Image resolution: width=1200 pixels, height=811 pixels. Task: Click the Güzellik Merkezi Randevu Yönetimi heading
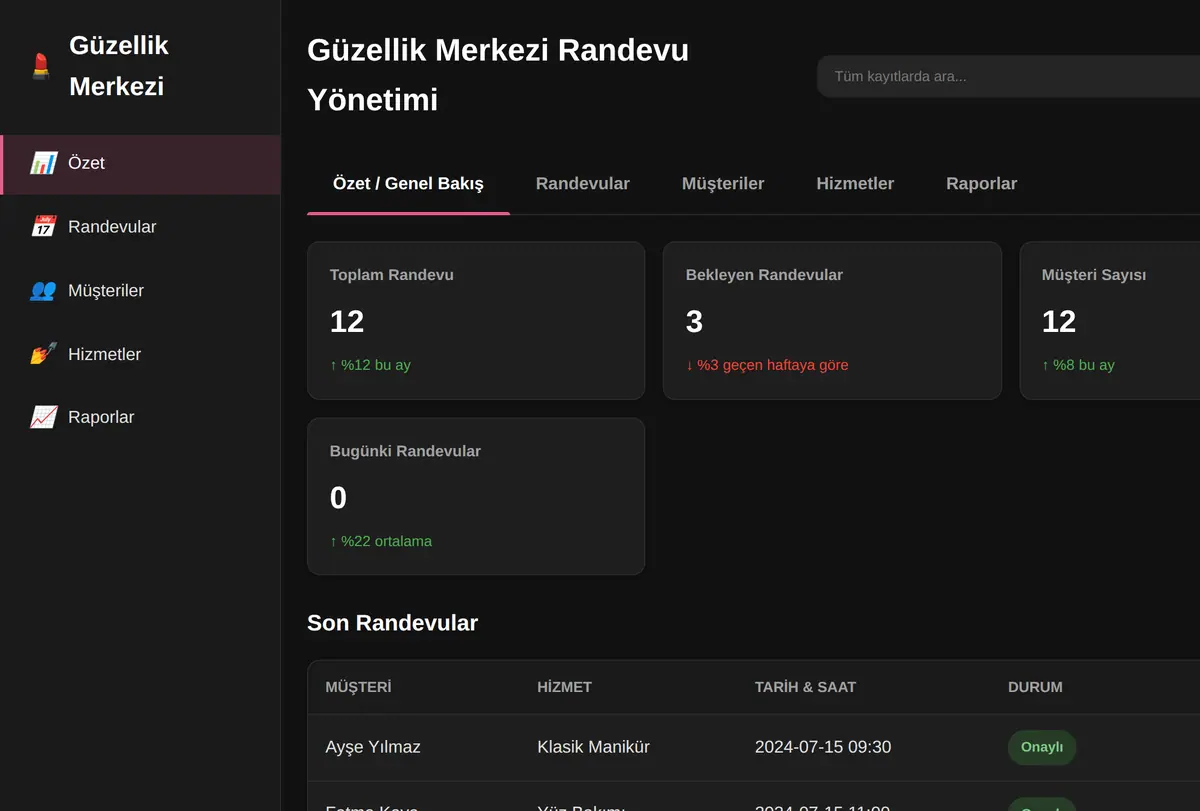[498, 75]
